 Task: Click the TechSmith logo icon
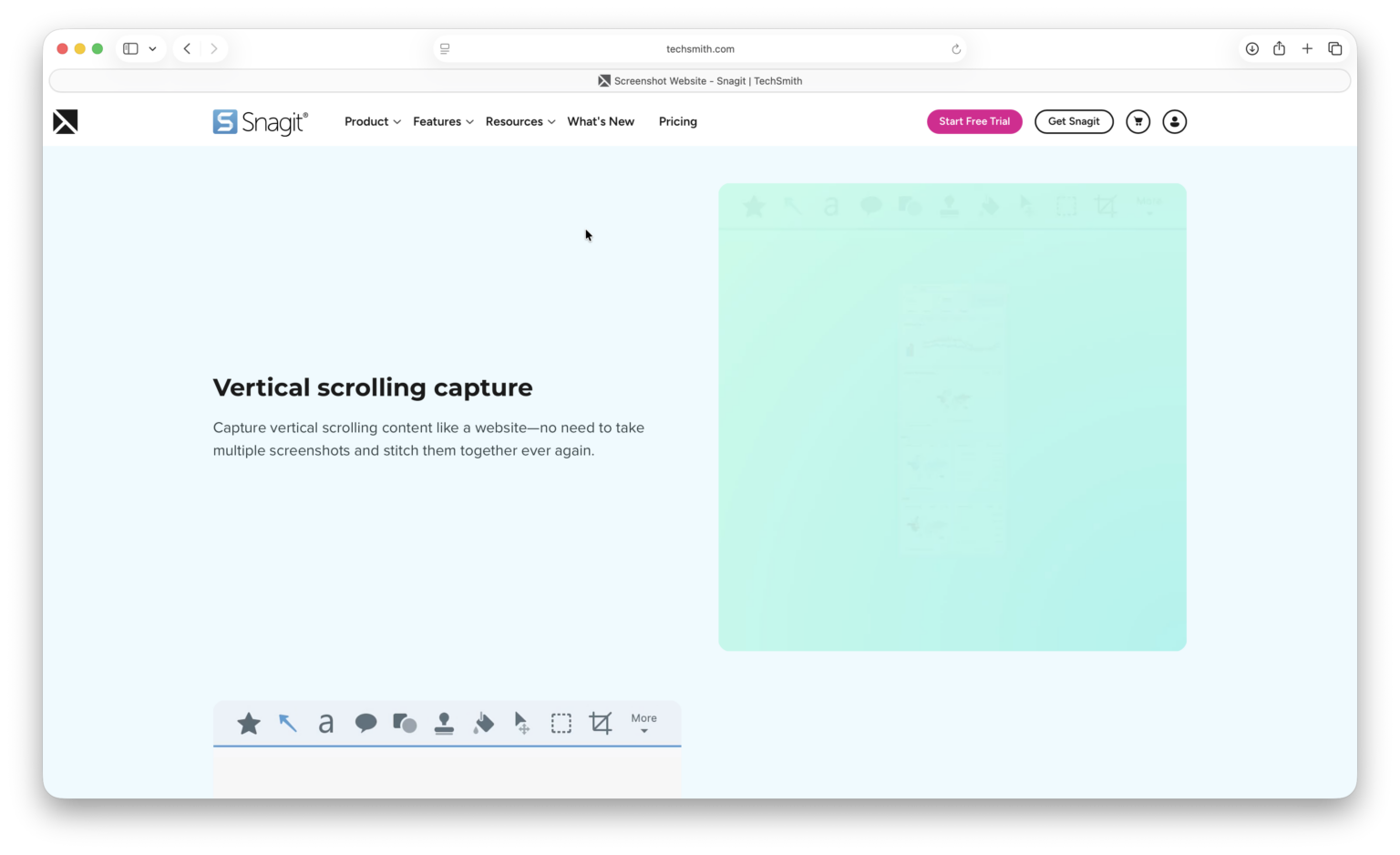[x=66, y=121]
